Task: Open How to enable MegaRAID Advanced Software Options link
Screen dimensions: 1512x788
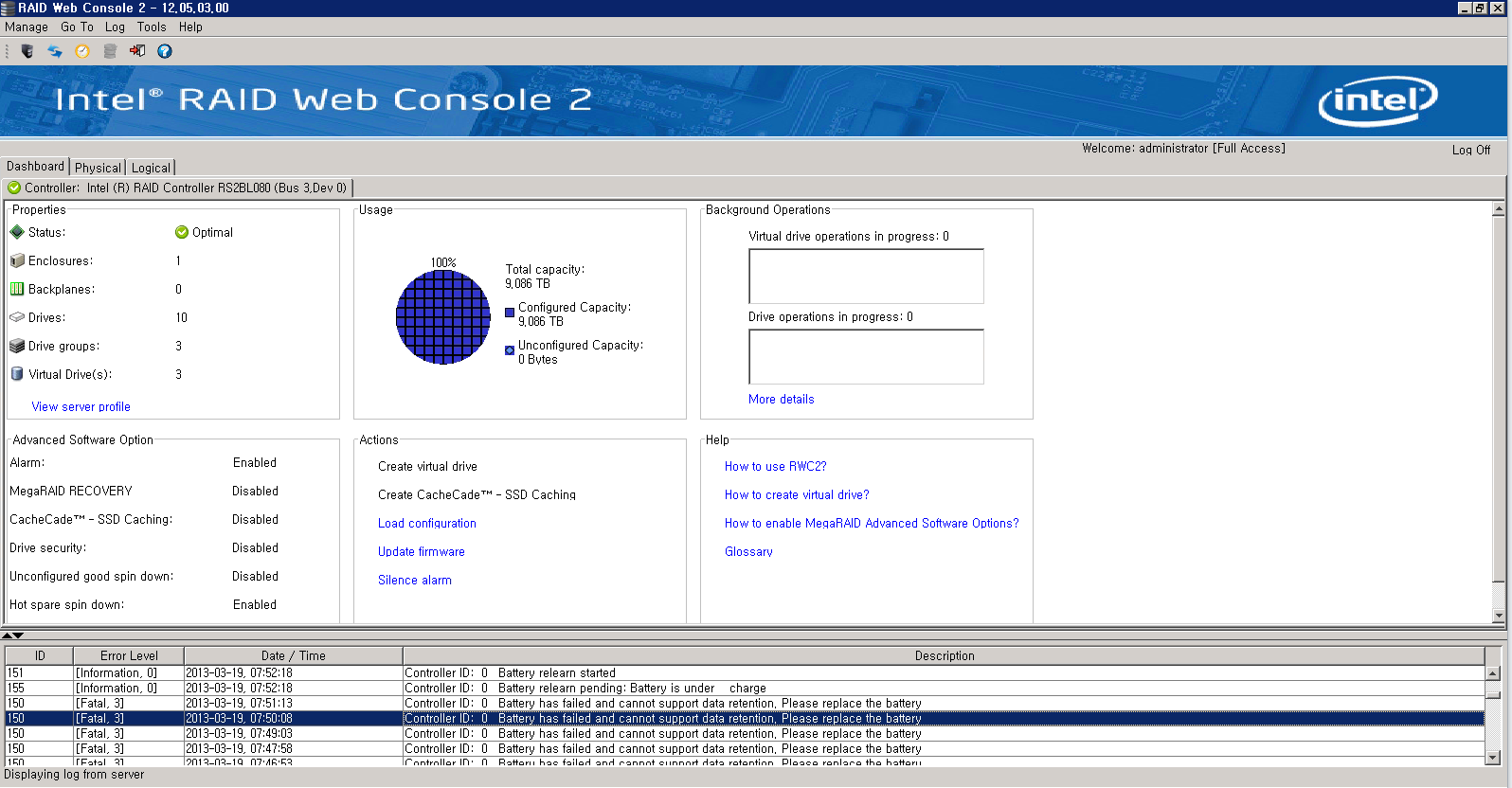Action: click(871, 523)
